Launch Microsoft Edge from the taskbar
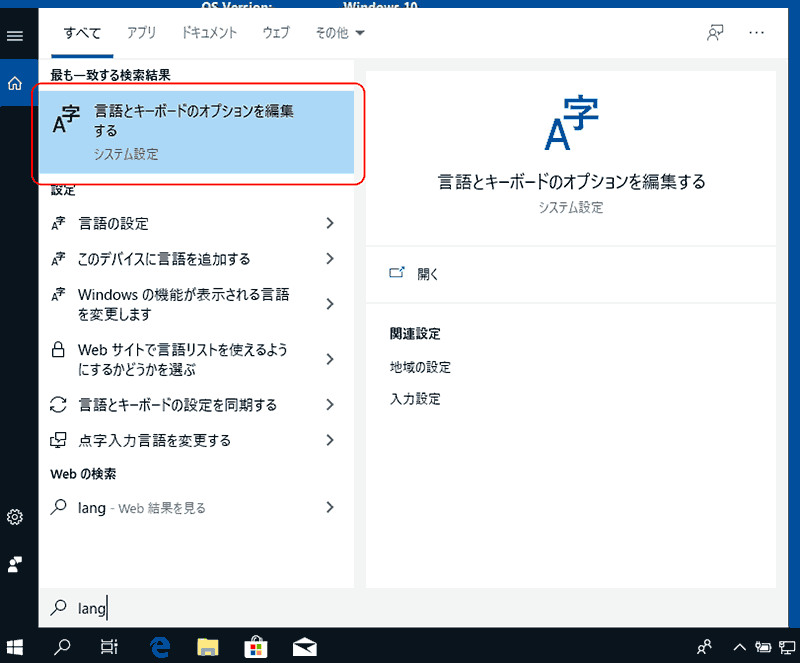This screenshot has width=800, height=663. 159,647
